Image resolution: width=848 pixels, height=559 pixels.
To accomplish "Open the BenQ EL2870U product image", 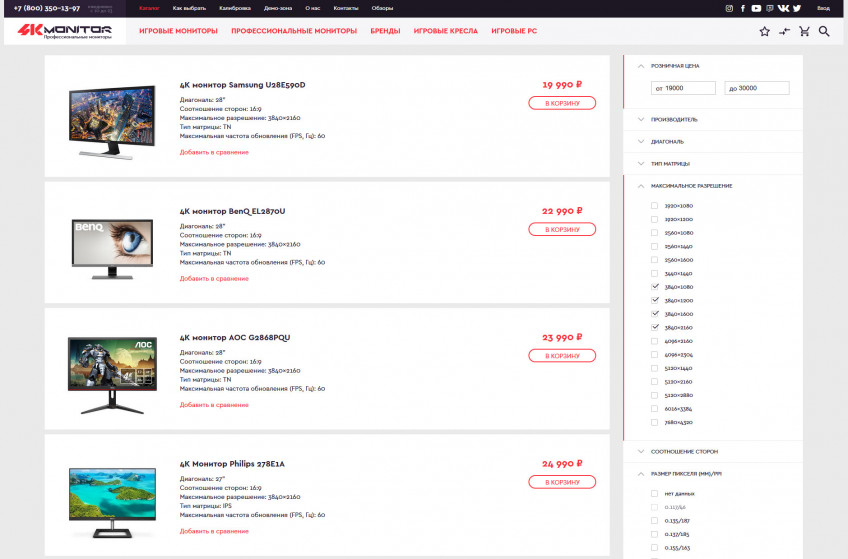I will point(112,249).
